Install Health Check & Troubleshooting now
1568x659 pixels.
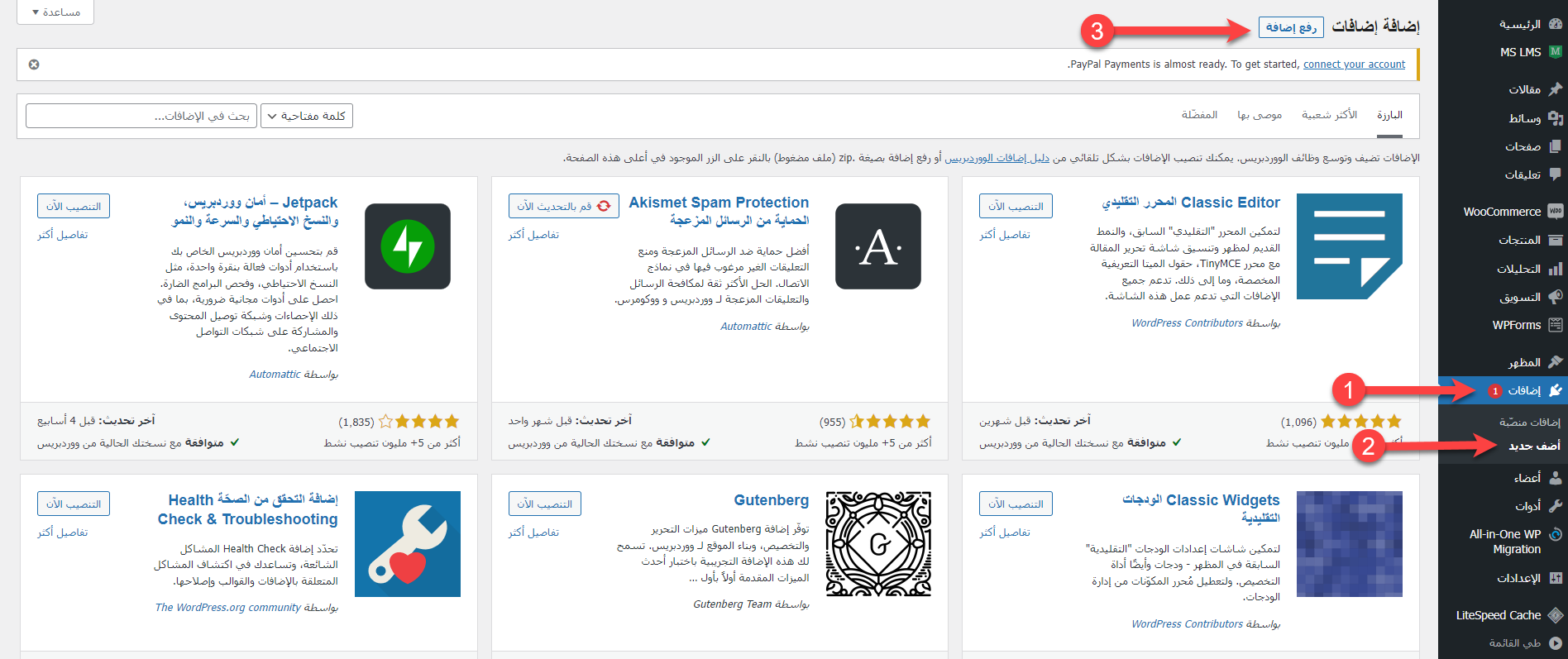coord(74,504)
